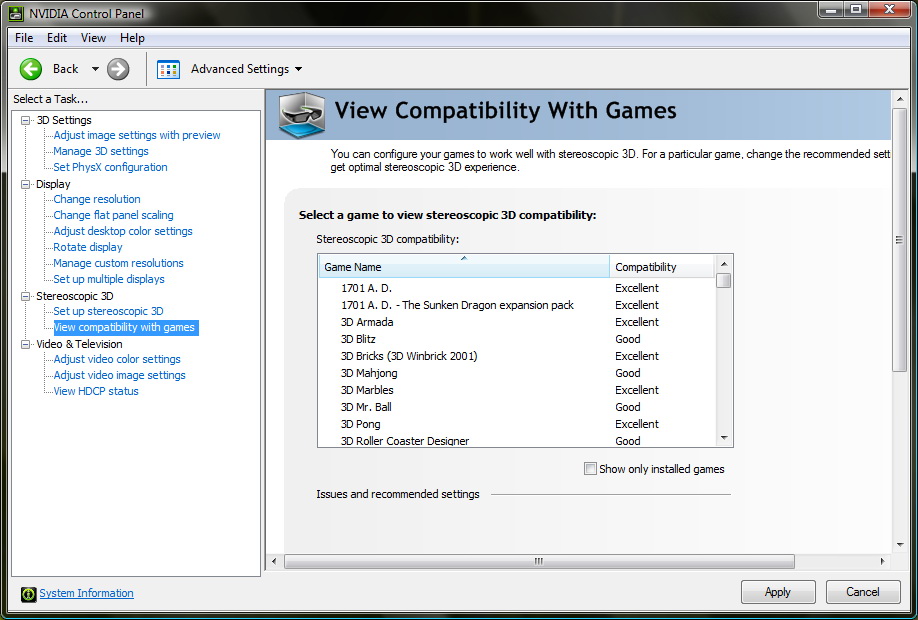
Task: Open the Help menu
Action: point(132,38)
